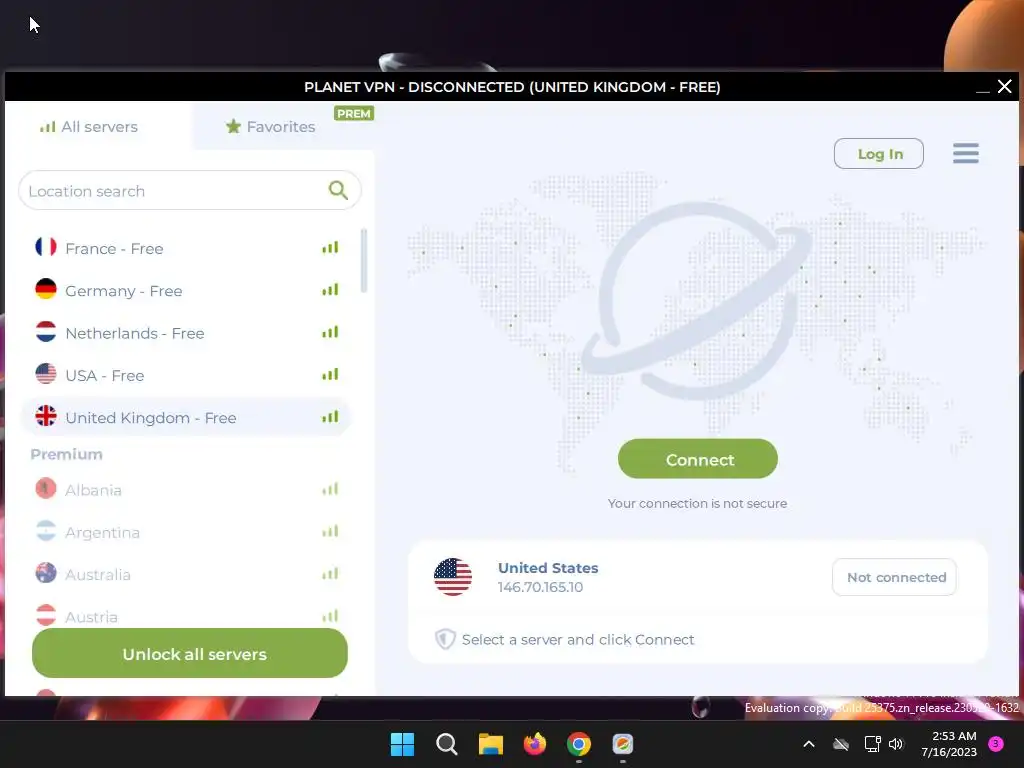Choose Netherlands - Free server
Screen dimensions: 1024x768
point(186,333)
